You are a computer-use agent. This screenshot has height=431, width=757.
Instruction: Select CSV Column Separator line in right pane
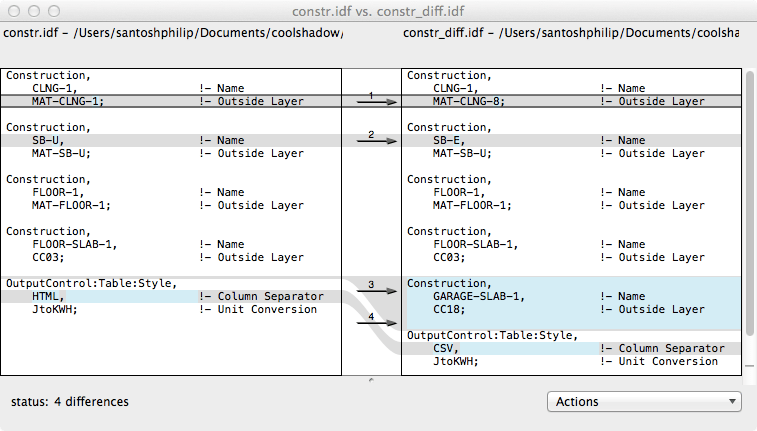(x=572, y=348)
